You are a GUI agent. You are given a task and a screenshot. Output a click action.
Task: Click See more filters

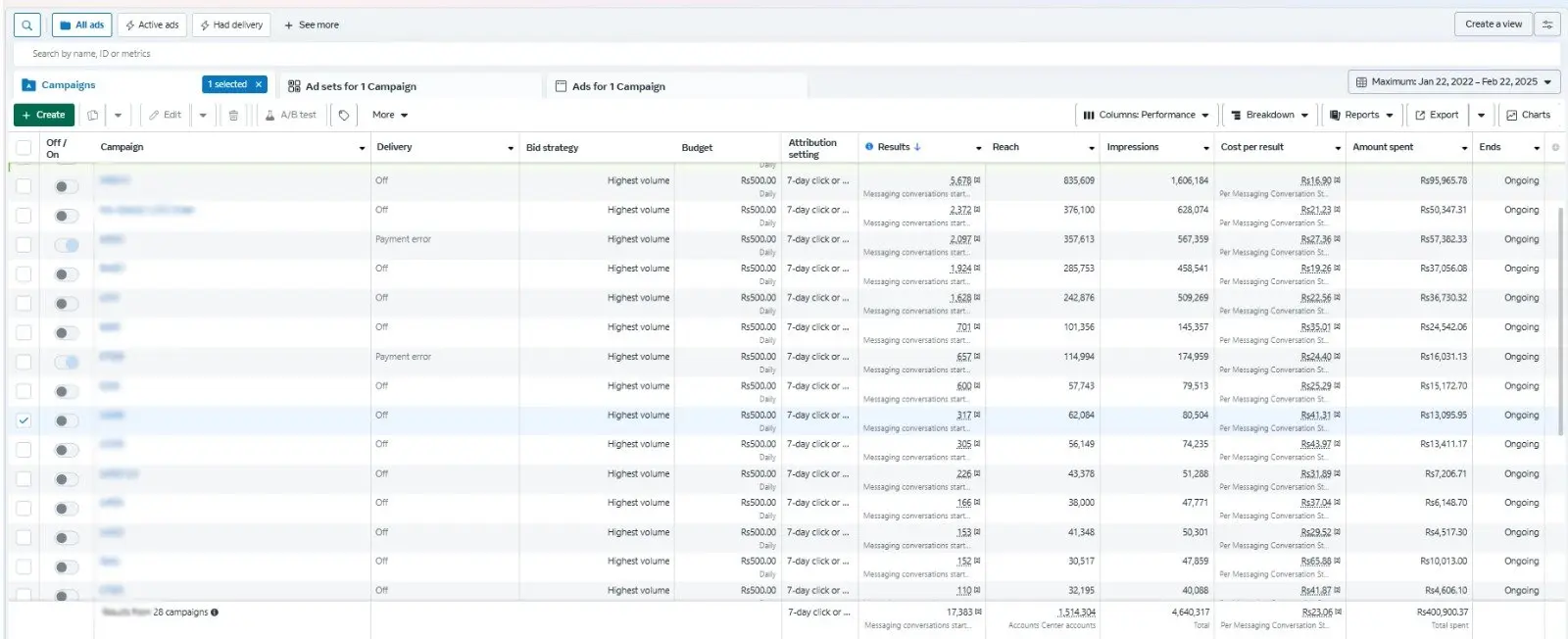(x=312, y=25)
